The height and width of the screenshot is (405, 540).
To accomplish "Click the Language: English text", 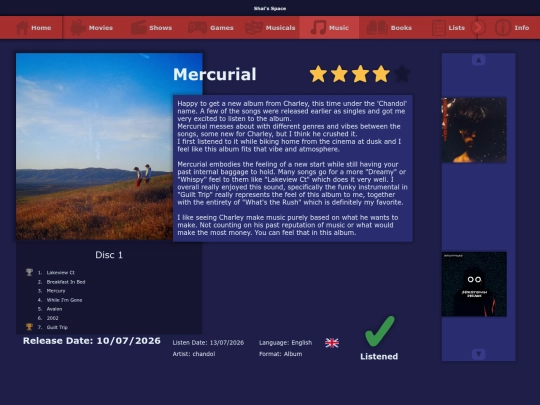I will coord(285,343).
